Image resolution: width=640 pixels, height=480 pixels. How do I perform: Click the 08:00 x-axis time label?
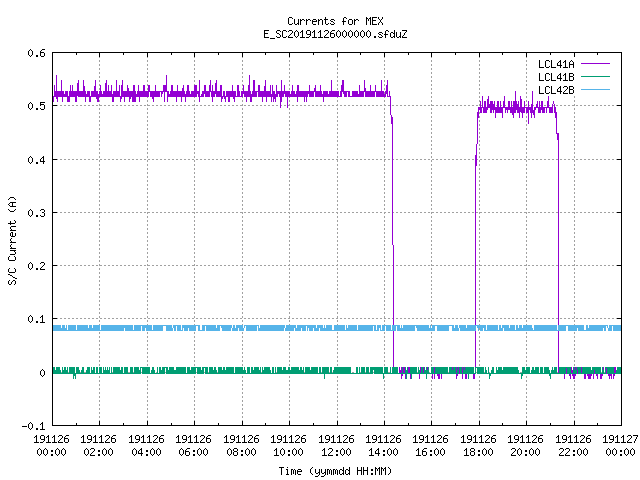coord(241,452)
